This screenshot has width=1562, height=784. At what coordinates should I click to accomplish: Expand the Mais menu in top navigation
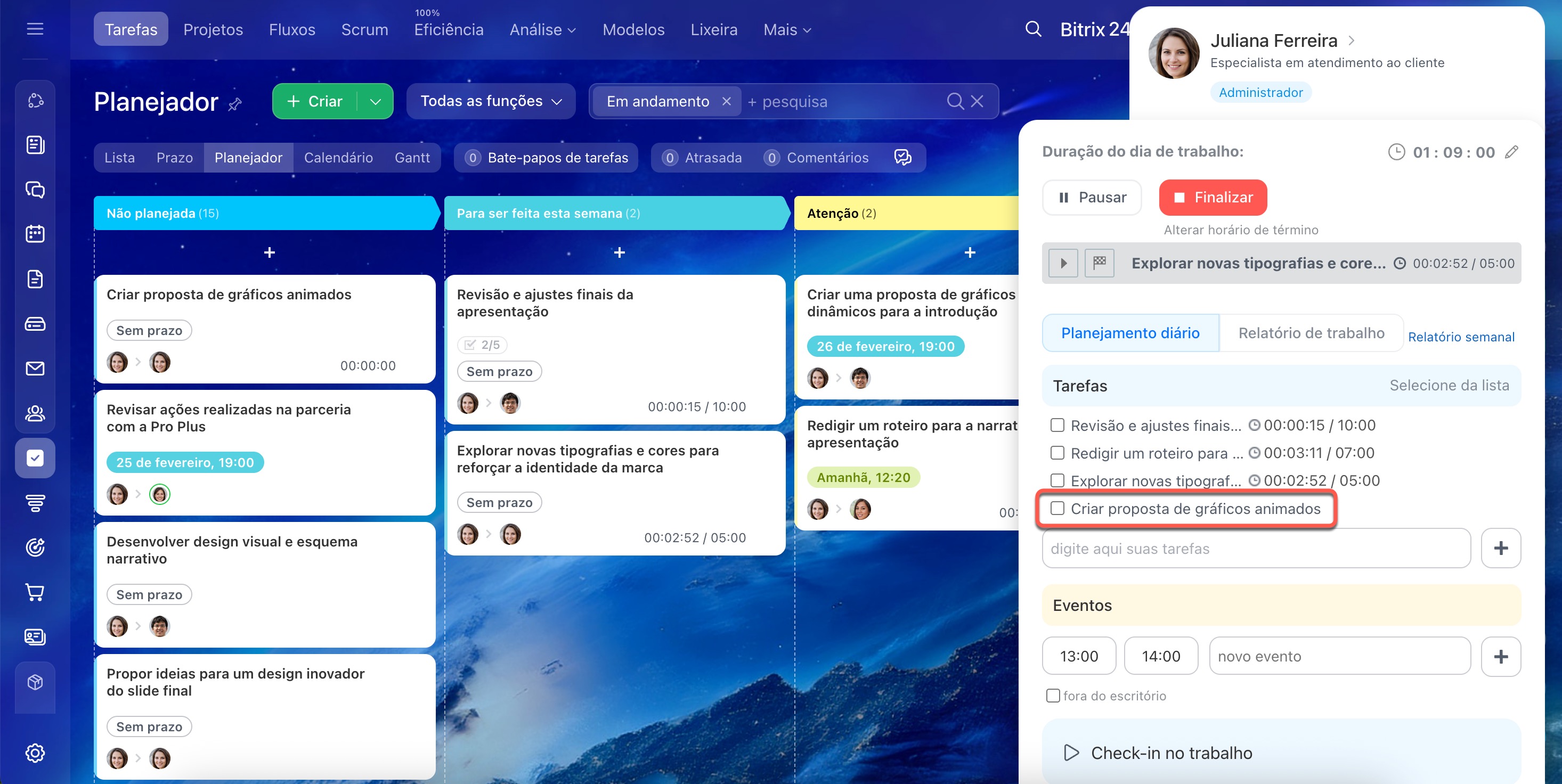click(x=786, y=30)
